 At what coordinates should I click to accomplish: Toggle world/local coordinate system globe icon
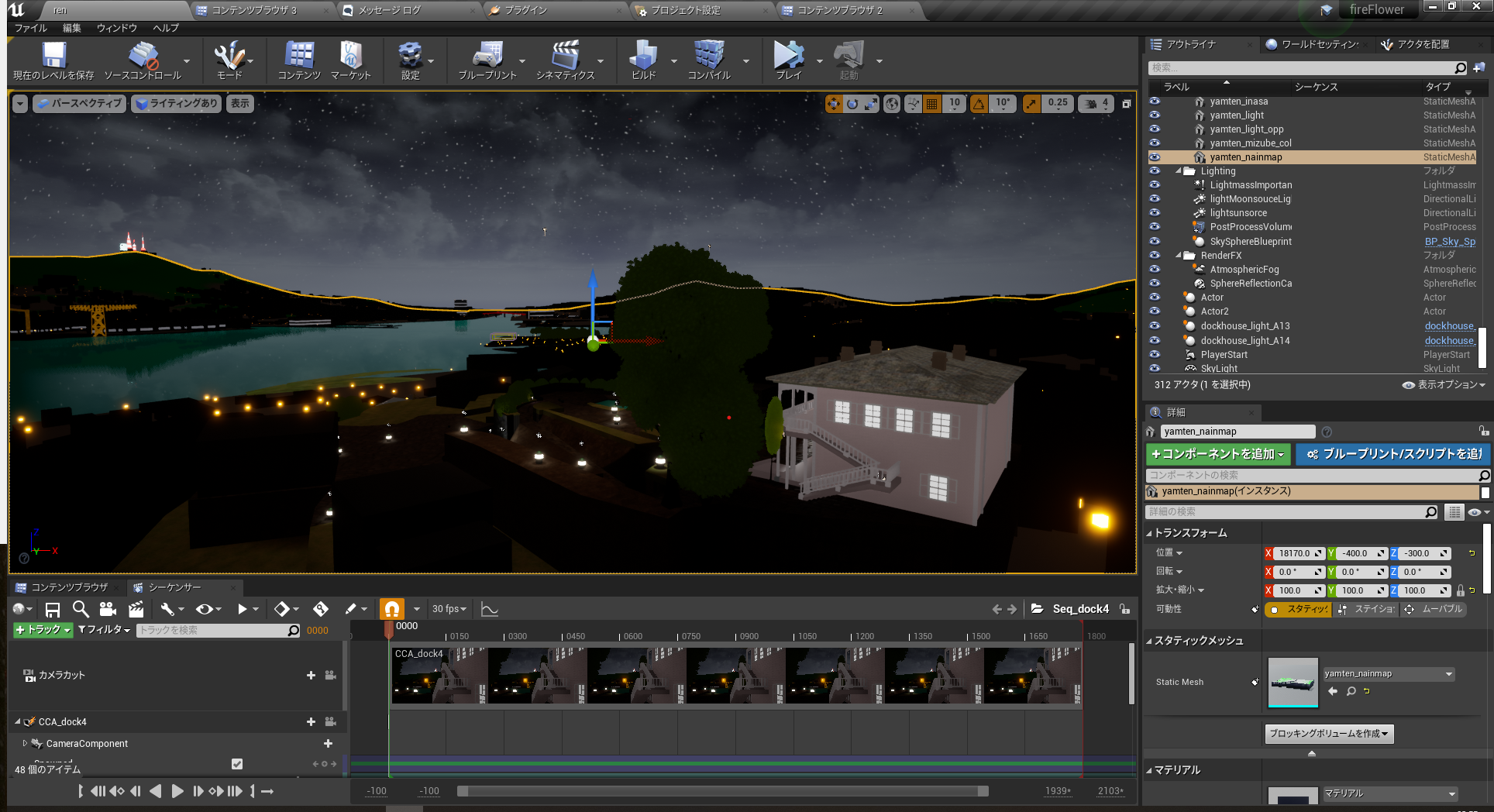(893, 104)
